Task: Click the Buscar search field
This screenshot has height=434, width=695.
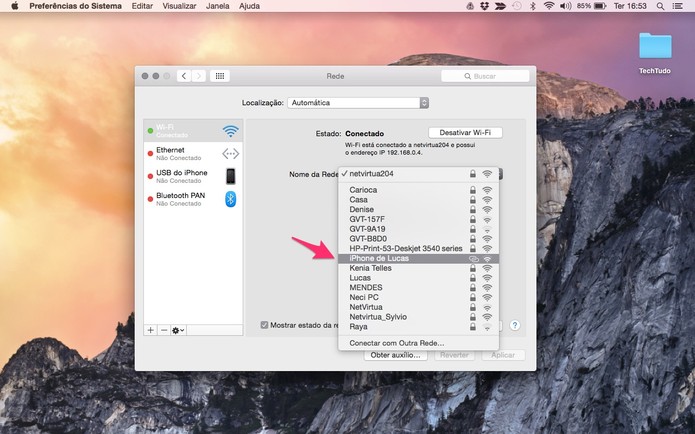Action: pos(485,76)
